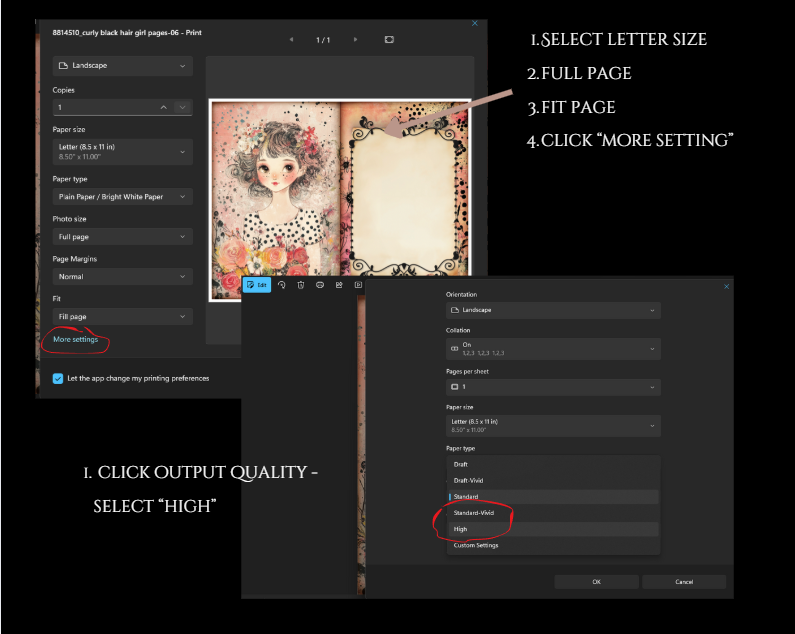Select Draft from the quality list
Viewport: 795px width, 634px height.
point(553,465)
